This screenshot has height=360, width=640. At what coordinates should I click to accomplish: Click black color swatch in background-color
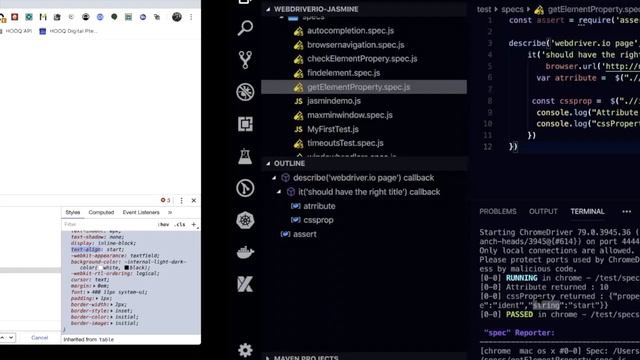click(x=127, y=268)
